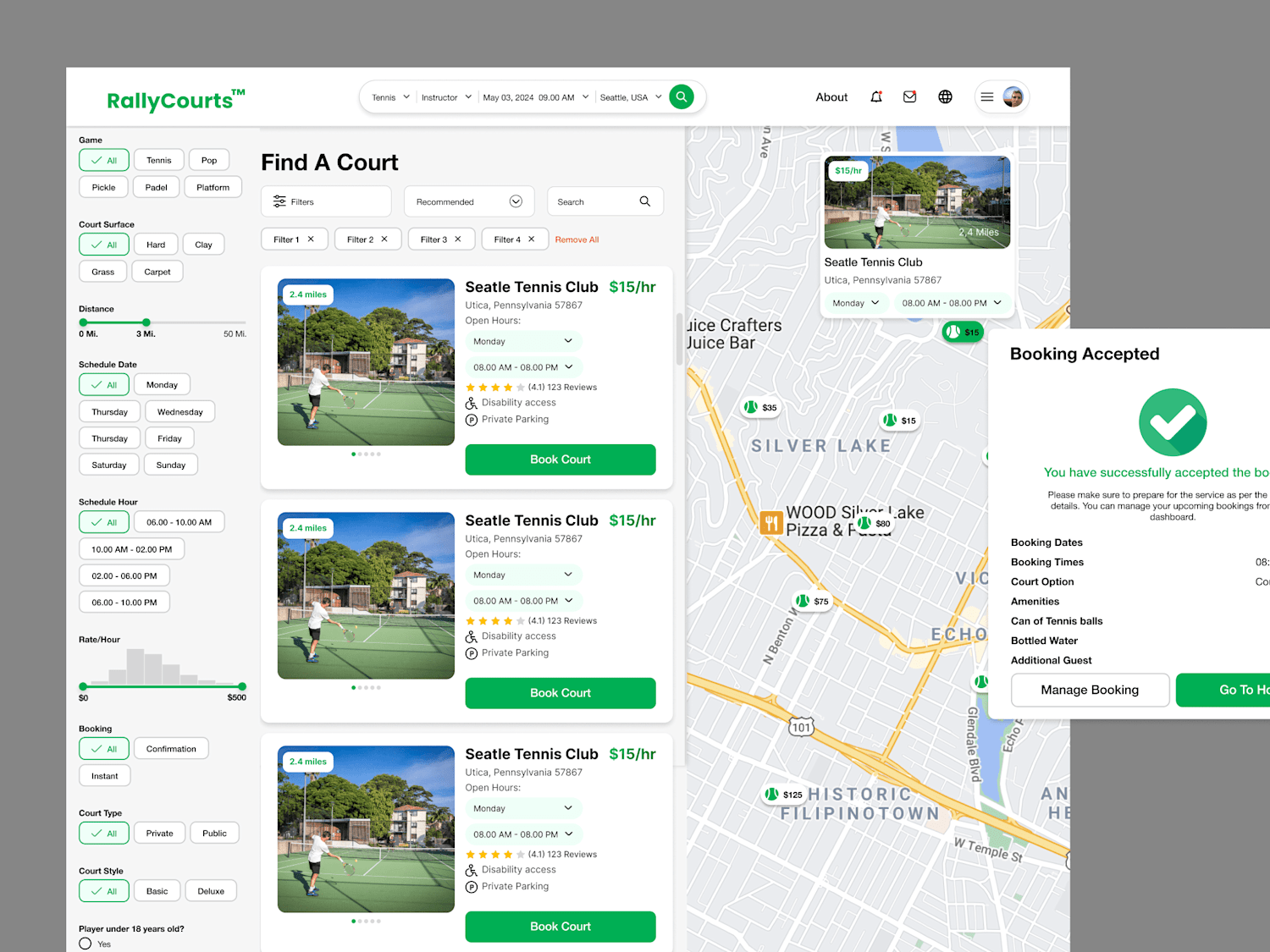Click the RallyCourts logo

pos(176,100)
